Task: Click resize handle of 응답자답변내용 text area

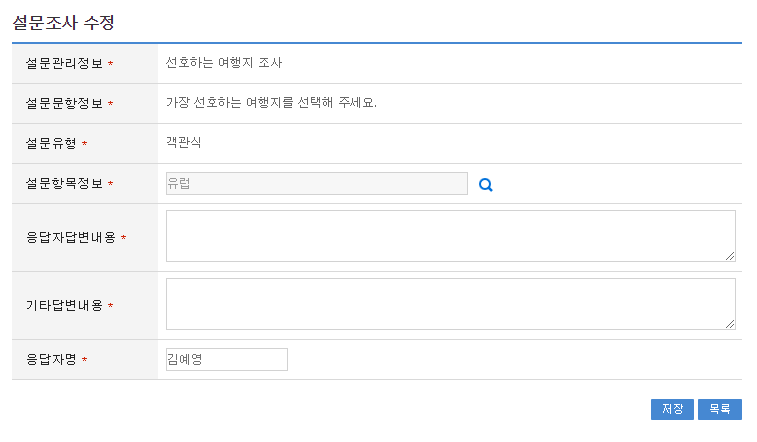Action: tap(730, 256)
